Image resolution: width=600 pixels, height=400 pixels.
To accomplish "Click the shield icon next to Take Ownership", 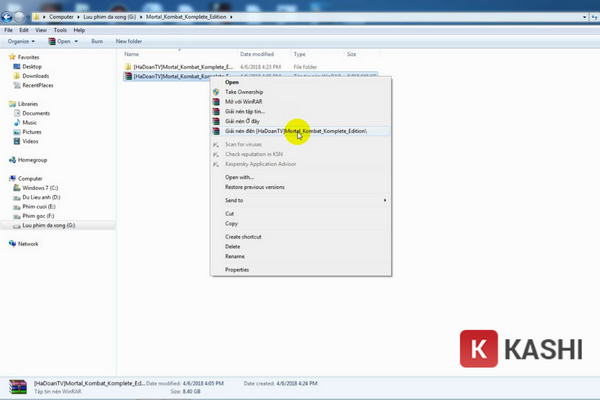I will (217, 91).
